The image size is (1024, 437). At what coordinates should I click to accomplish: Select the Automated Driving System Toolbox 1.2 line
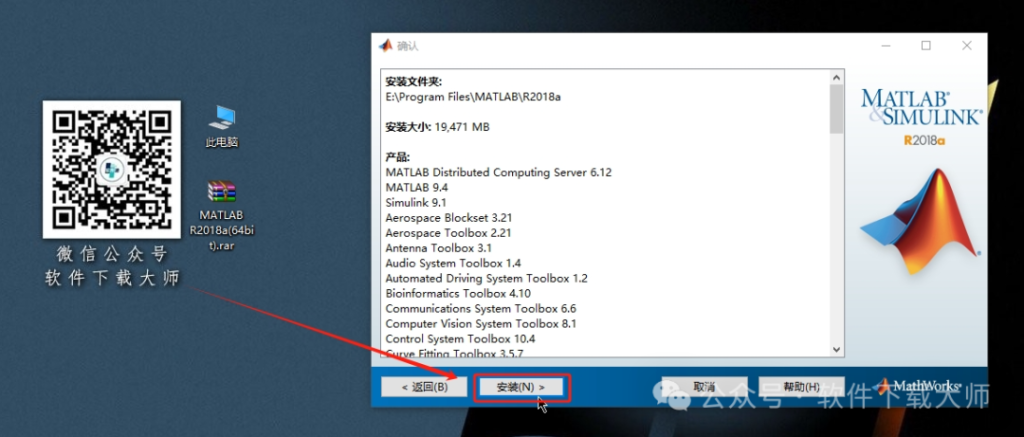487,278
